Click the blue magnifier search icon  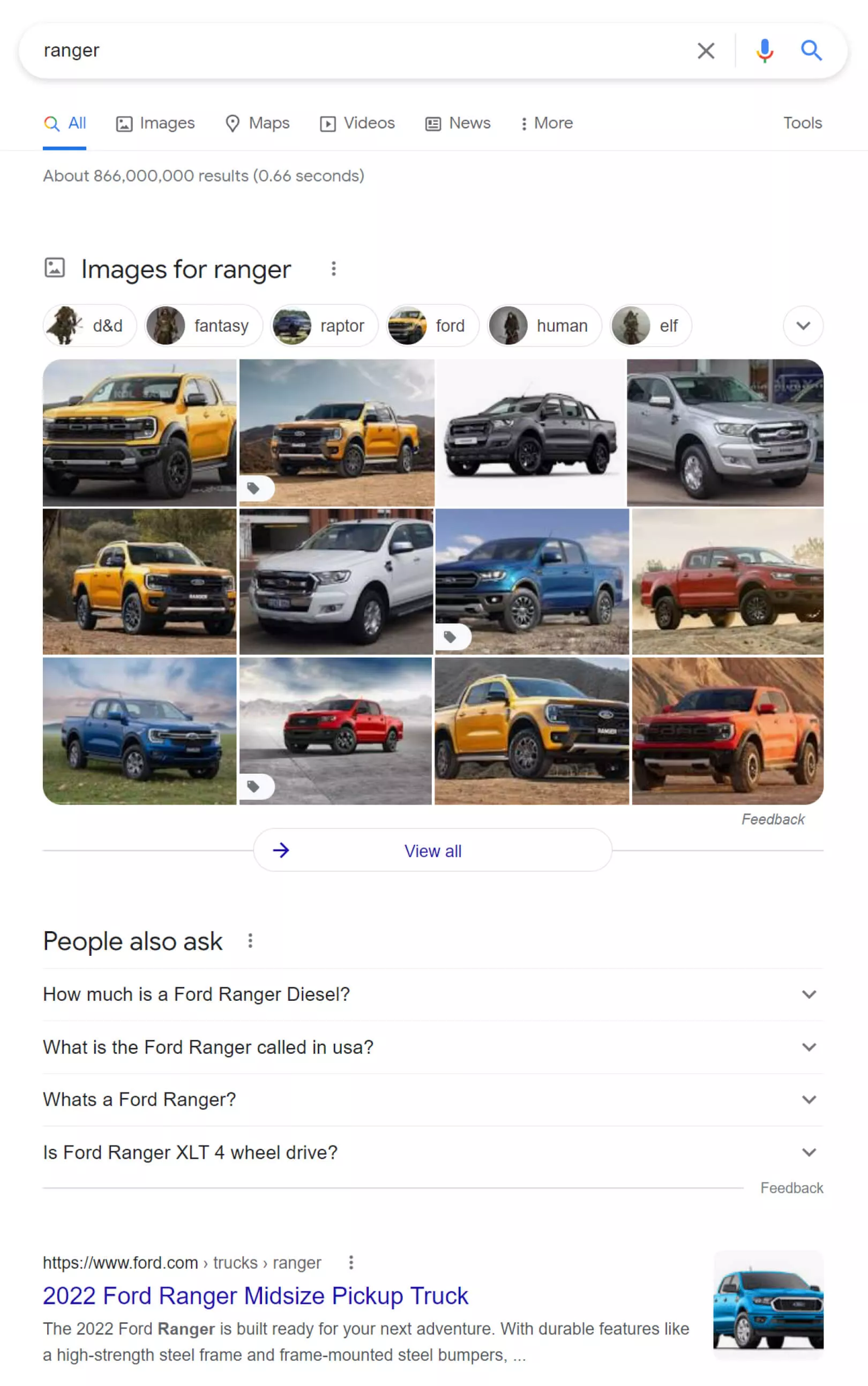click(811, 50)
